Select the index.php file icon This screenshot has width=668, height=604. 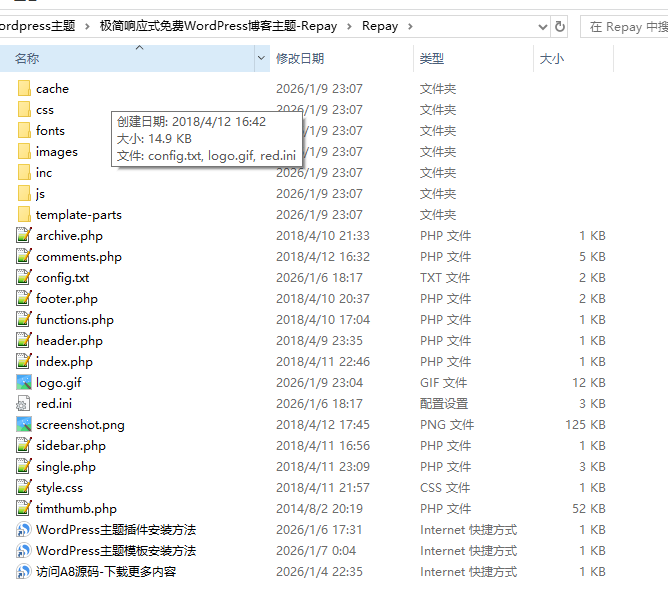[24, 362]
